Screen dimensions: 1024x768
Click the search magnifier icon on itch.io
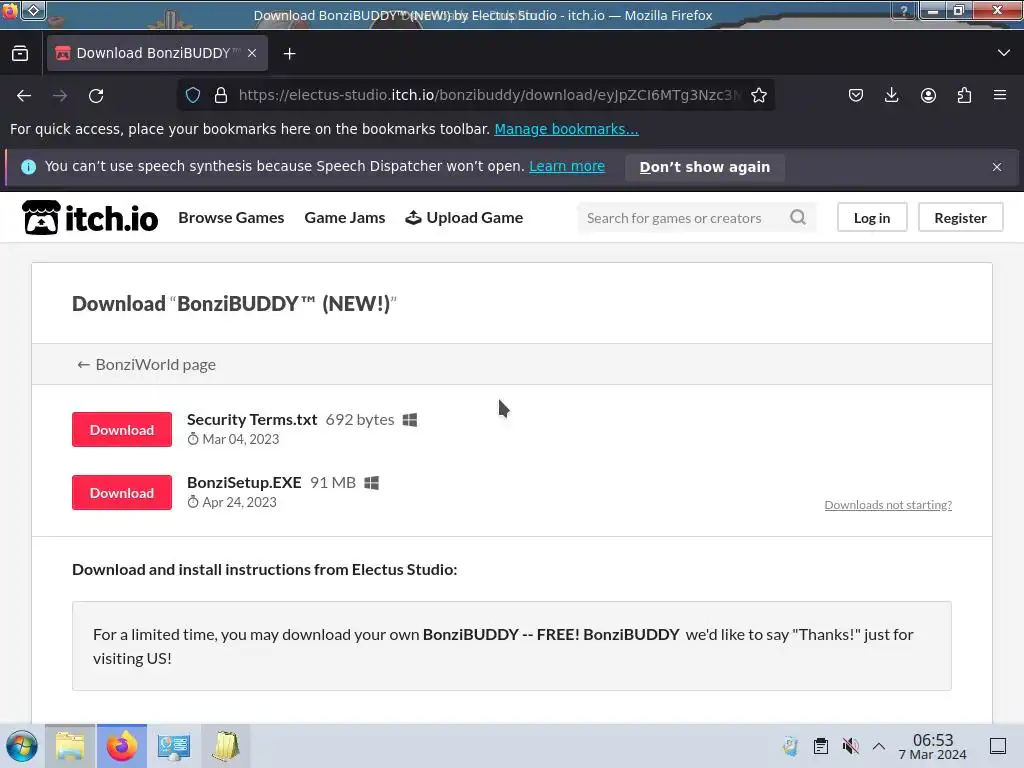797,217
